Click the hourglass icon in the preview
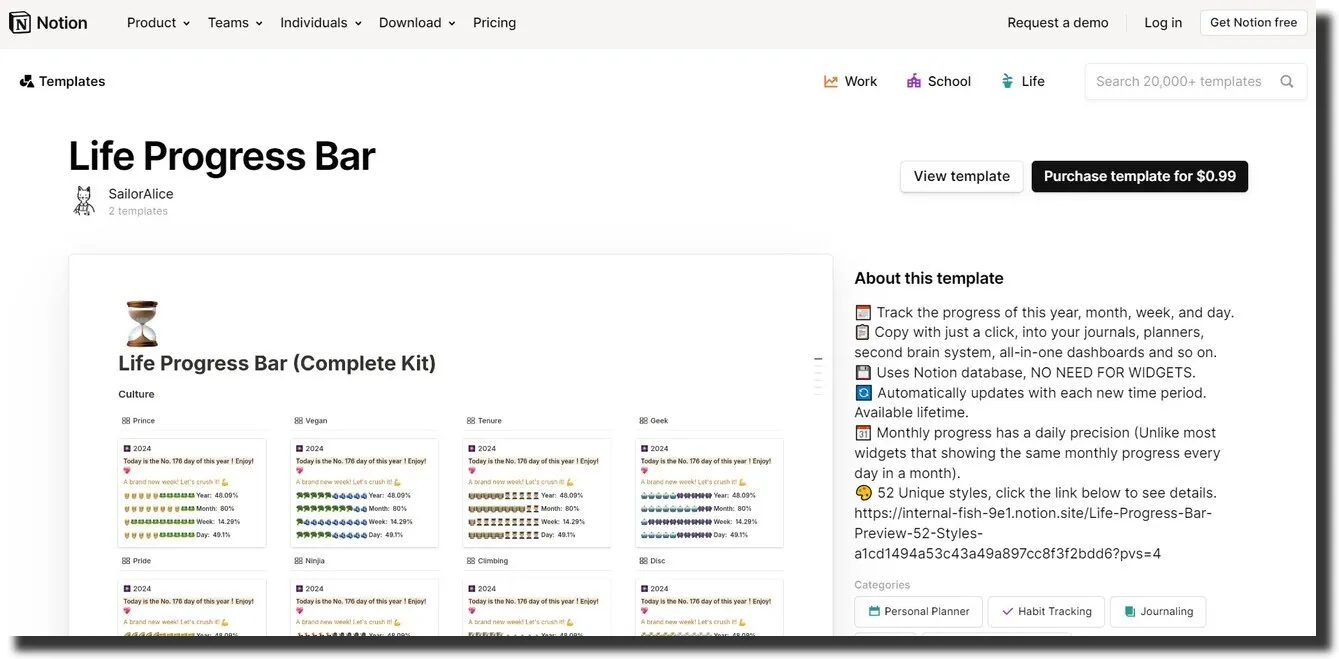This screenshot has height=659, width=1339. point(142,323)
